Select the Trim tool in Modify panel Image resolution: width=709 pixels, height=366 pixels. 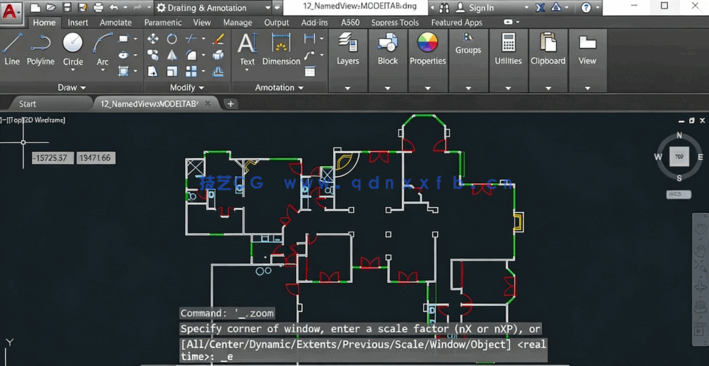191,39
